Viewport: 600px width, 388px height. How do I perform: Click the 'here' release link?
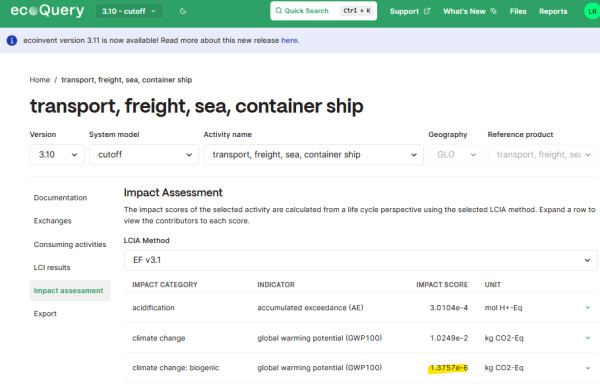click(289, 40)
